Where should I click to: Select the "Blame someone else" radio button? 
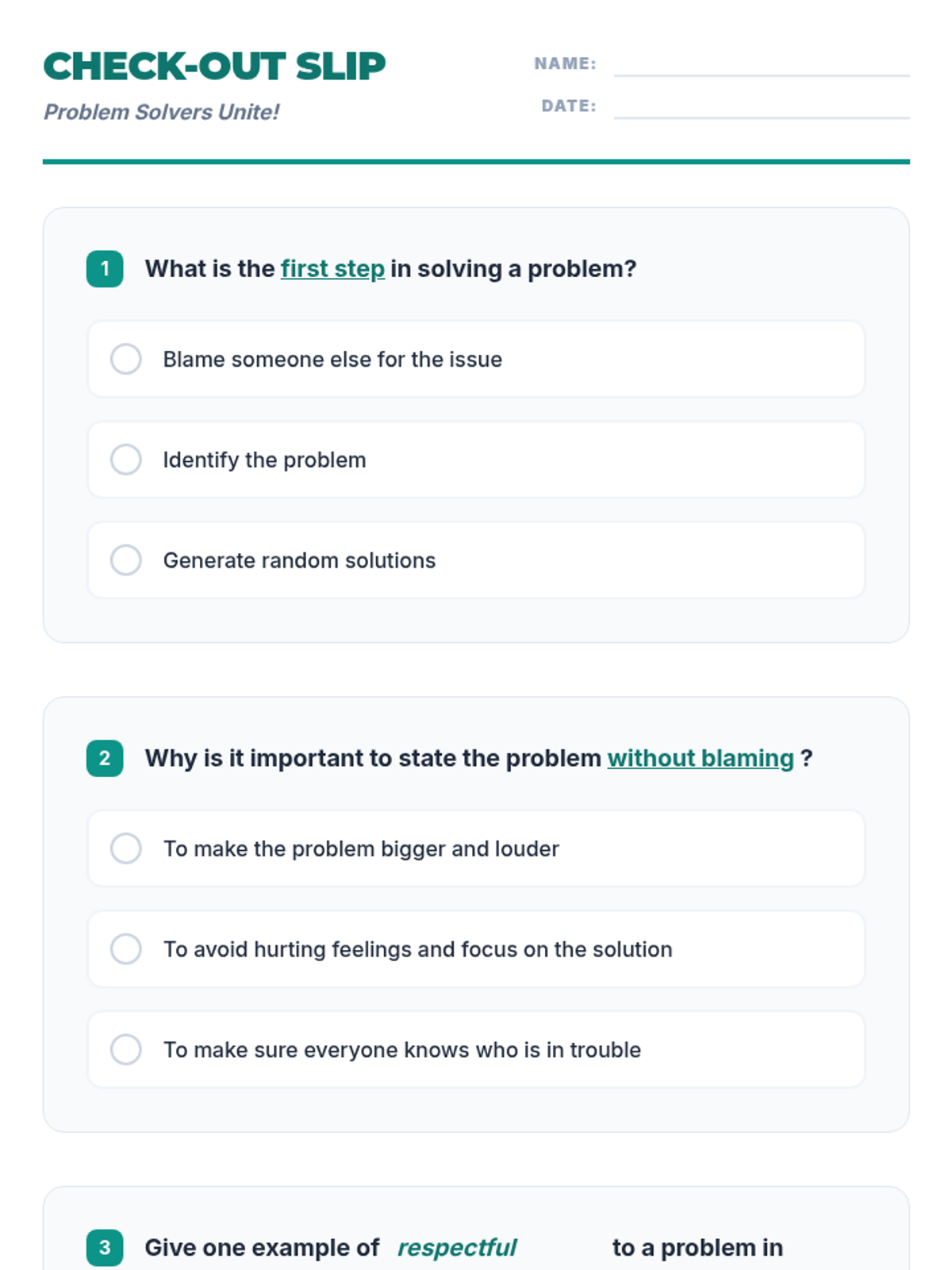(126, 359)
